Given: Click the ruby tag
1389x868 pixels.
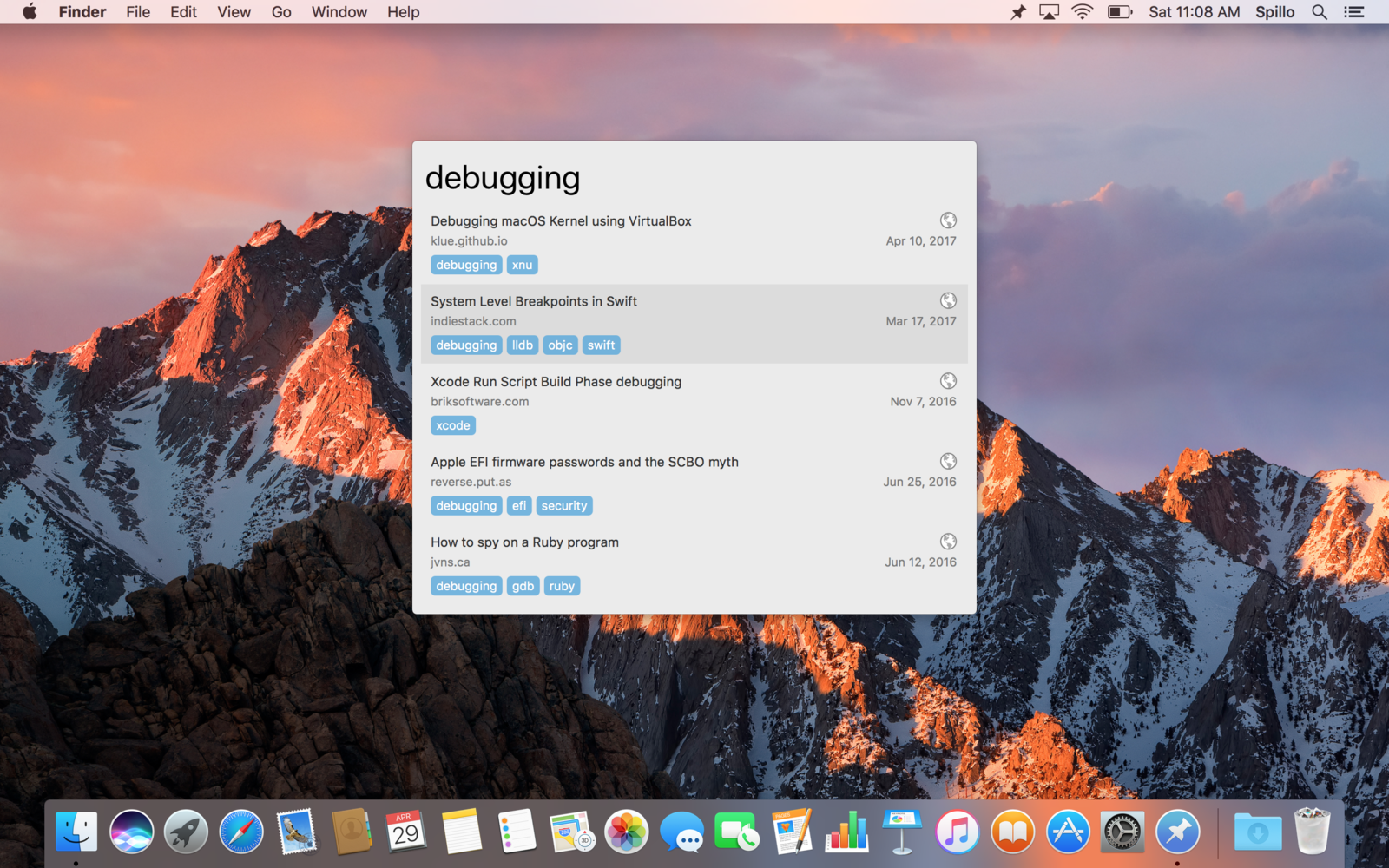Looking at the screenshot, I should 562,586.
